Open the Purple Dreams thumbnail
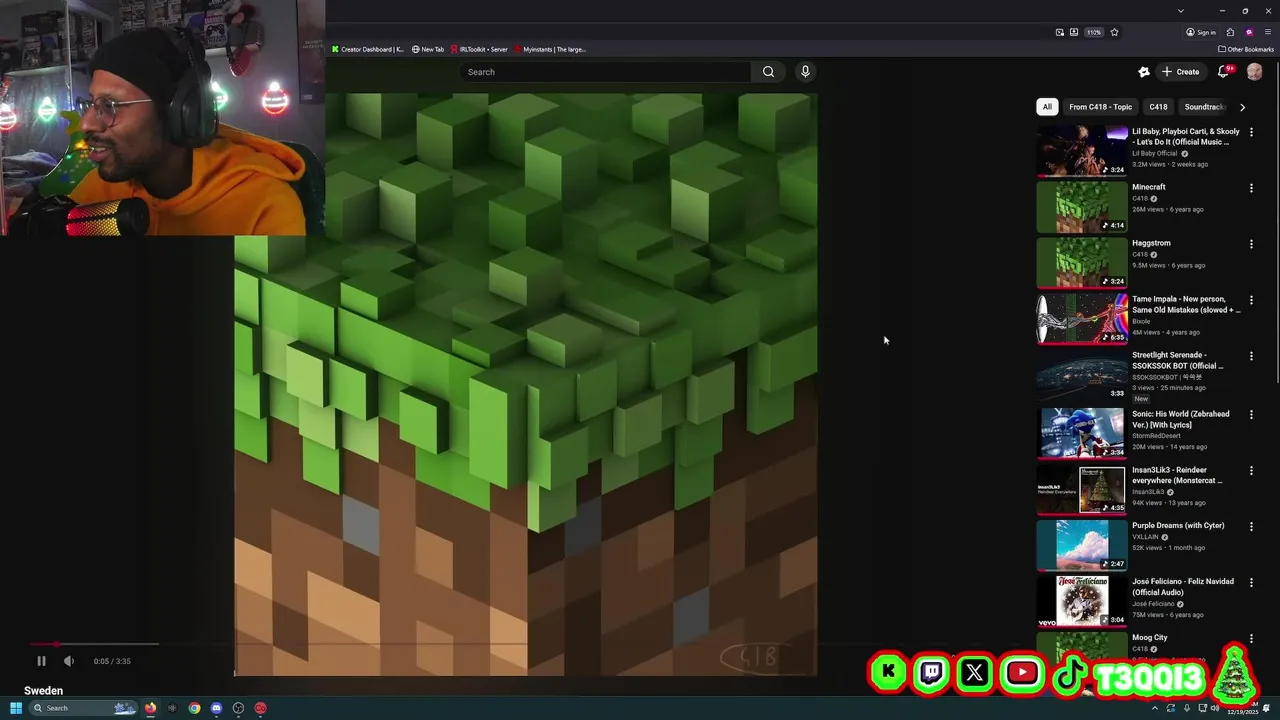The height and width of the screenshot is (720, 1280). 1082,545
